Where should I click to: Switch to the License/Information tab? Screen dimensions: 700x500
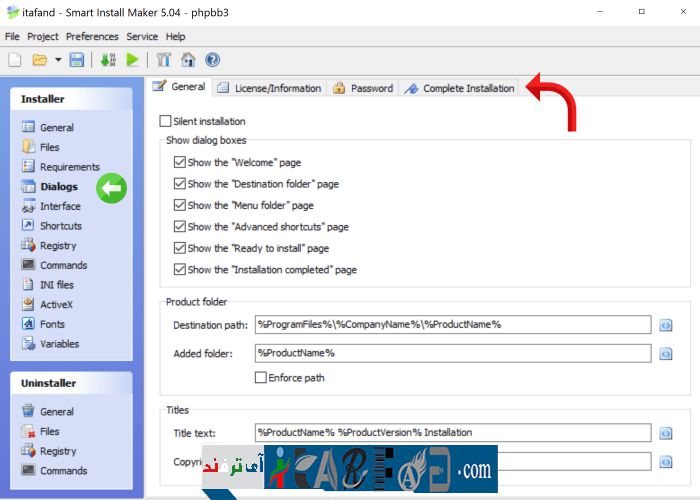[x=269, y=88]
